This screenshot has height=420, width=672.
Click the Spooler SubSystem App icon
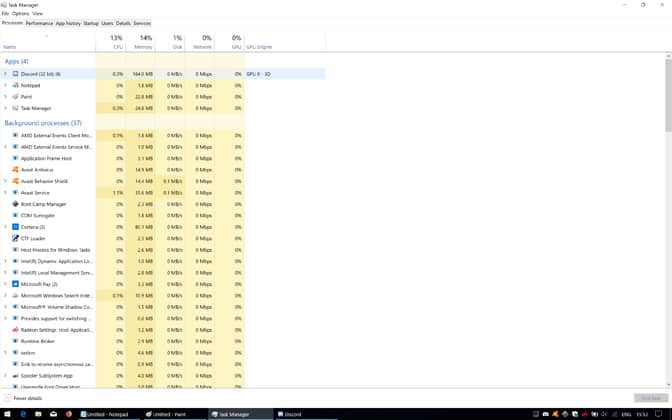coord(15,376)
